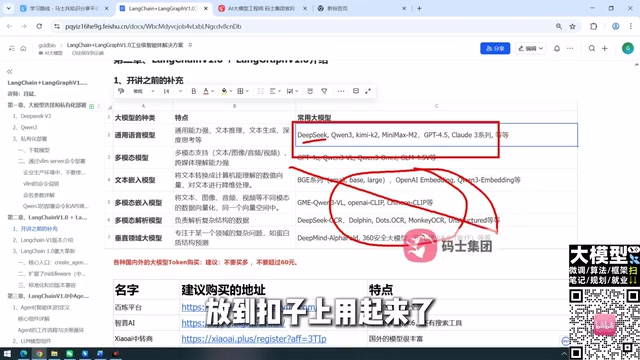Viewport: 640px width, 360px height.
Task: Open File Explorer from the taskbar
Action: click(54, 353)
